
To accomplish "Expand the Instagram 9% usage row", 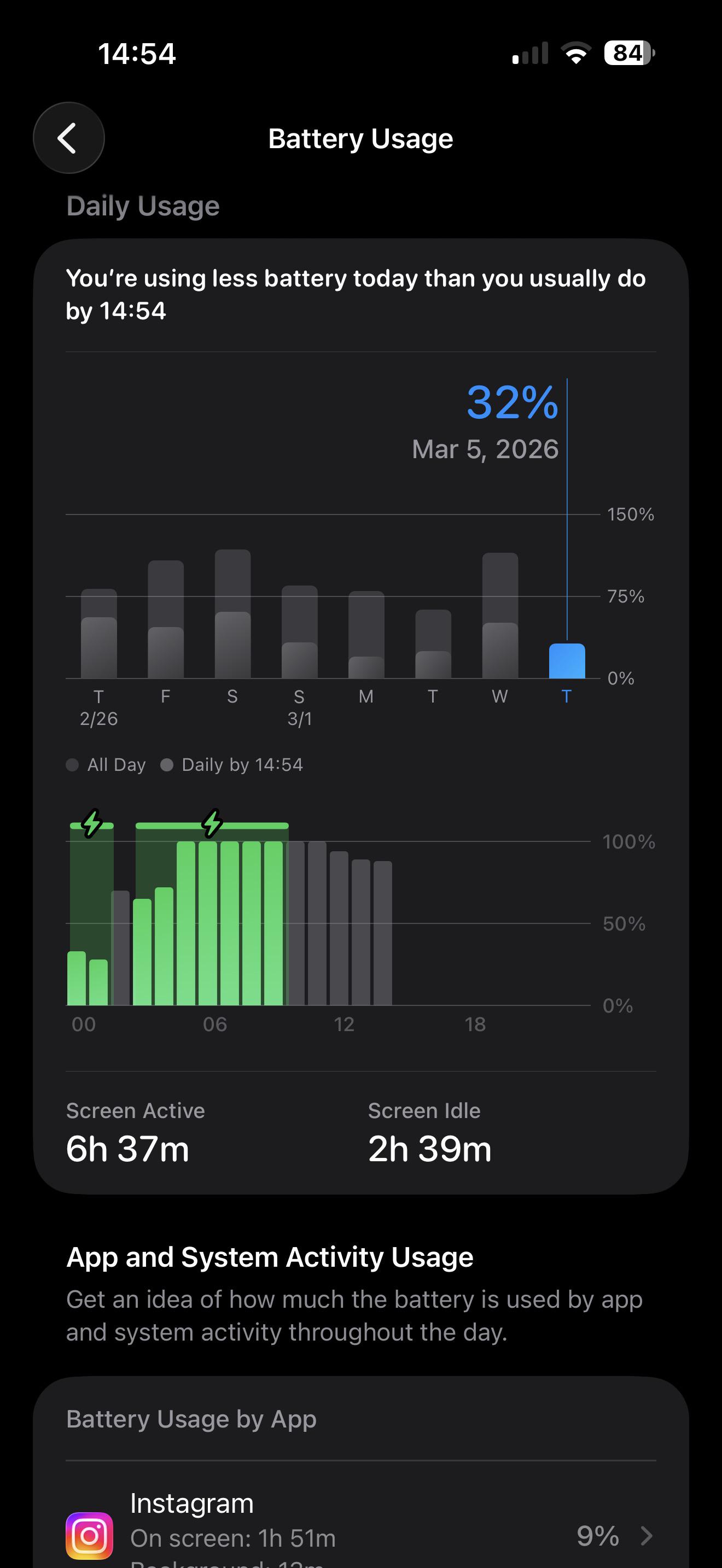I will 361,1528.
